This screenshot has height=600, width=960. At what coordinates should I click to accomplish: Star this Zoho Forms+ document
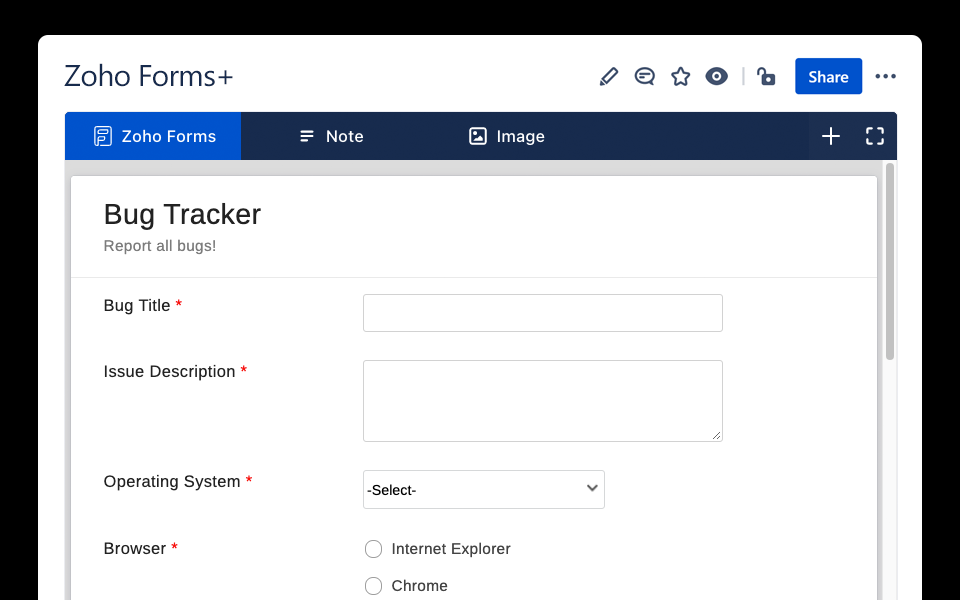(x=680, y=76)
